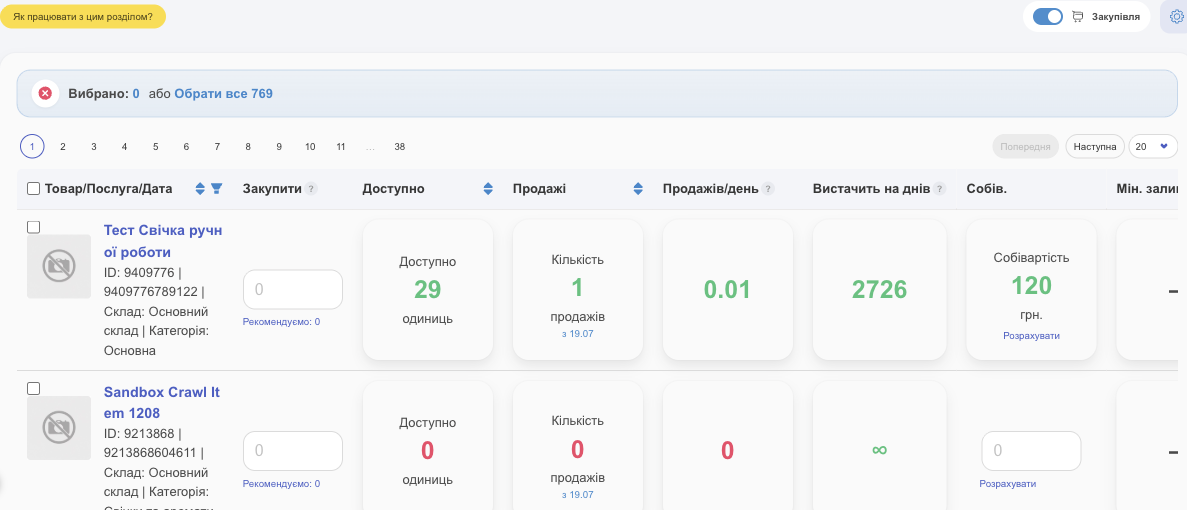The height and width of the screenshot is (510, 1187).
Task: Click the Наступна button
Action: (1095, 147)
